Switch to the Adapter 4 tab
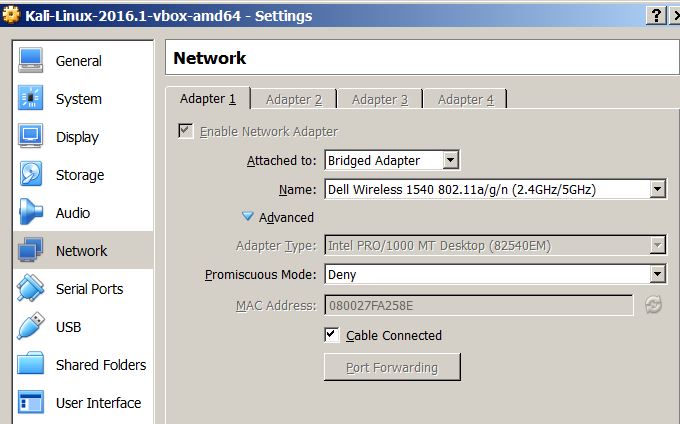The image size is (680, 424). pyautogui.click(x=466, y=99)
